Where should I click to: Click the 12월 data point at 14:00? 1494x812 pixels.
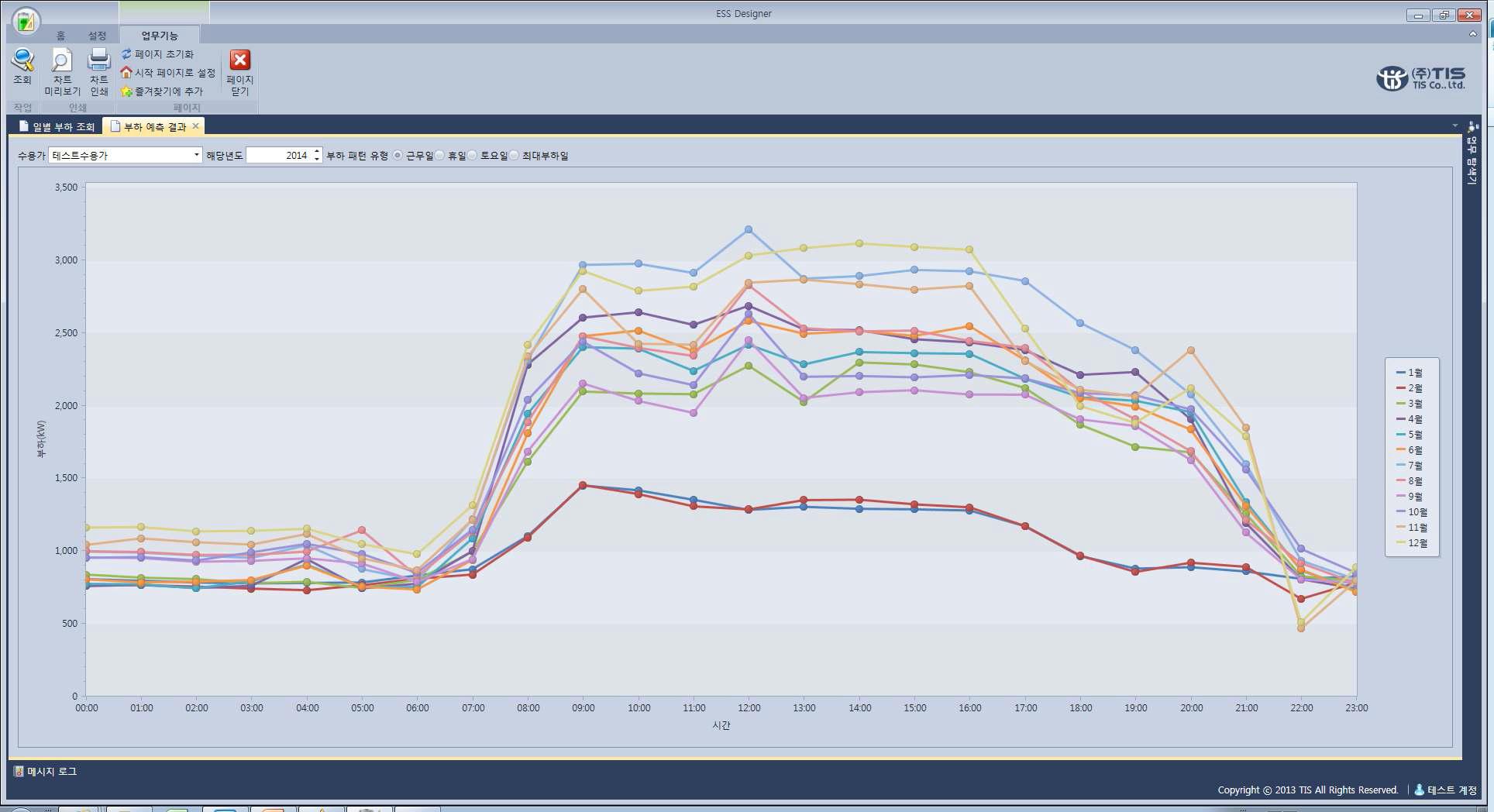[x=859, y=243]
